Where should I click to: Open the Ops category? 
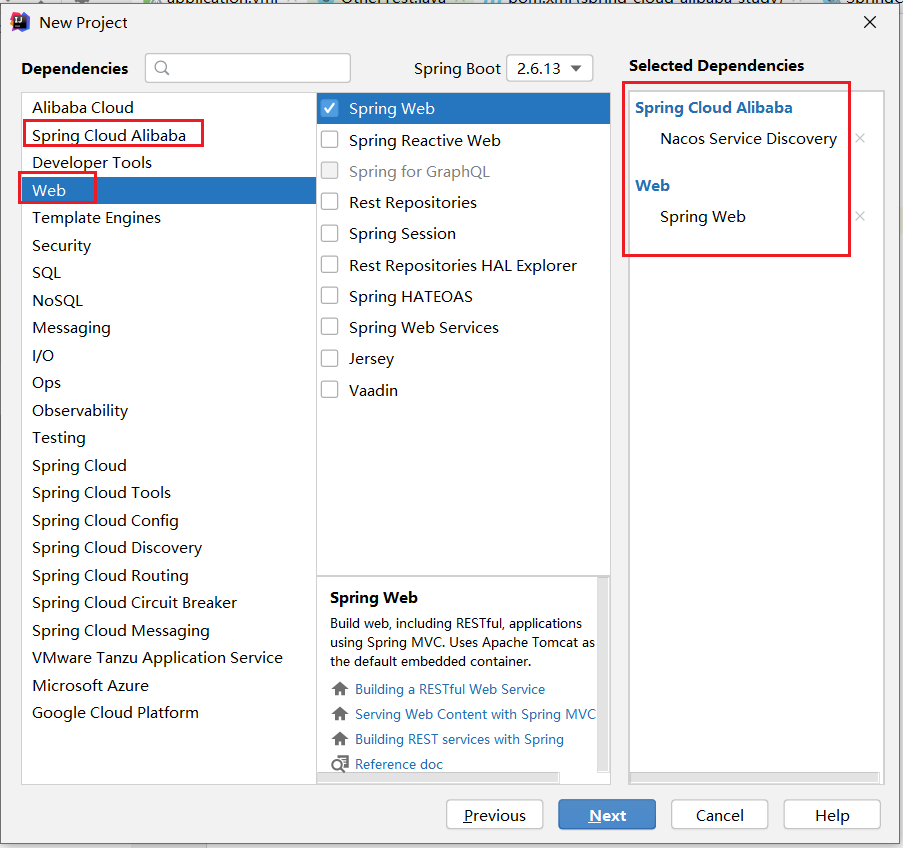click(169, 383)
